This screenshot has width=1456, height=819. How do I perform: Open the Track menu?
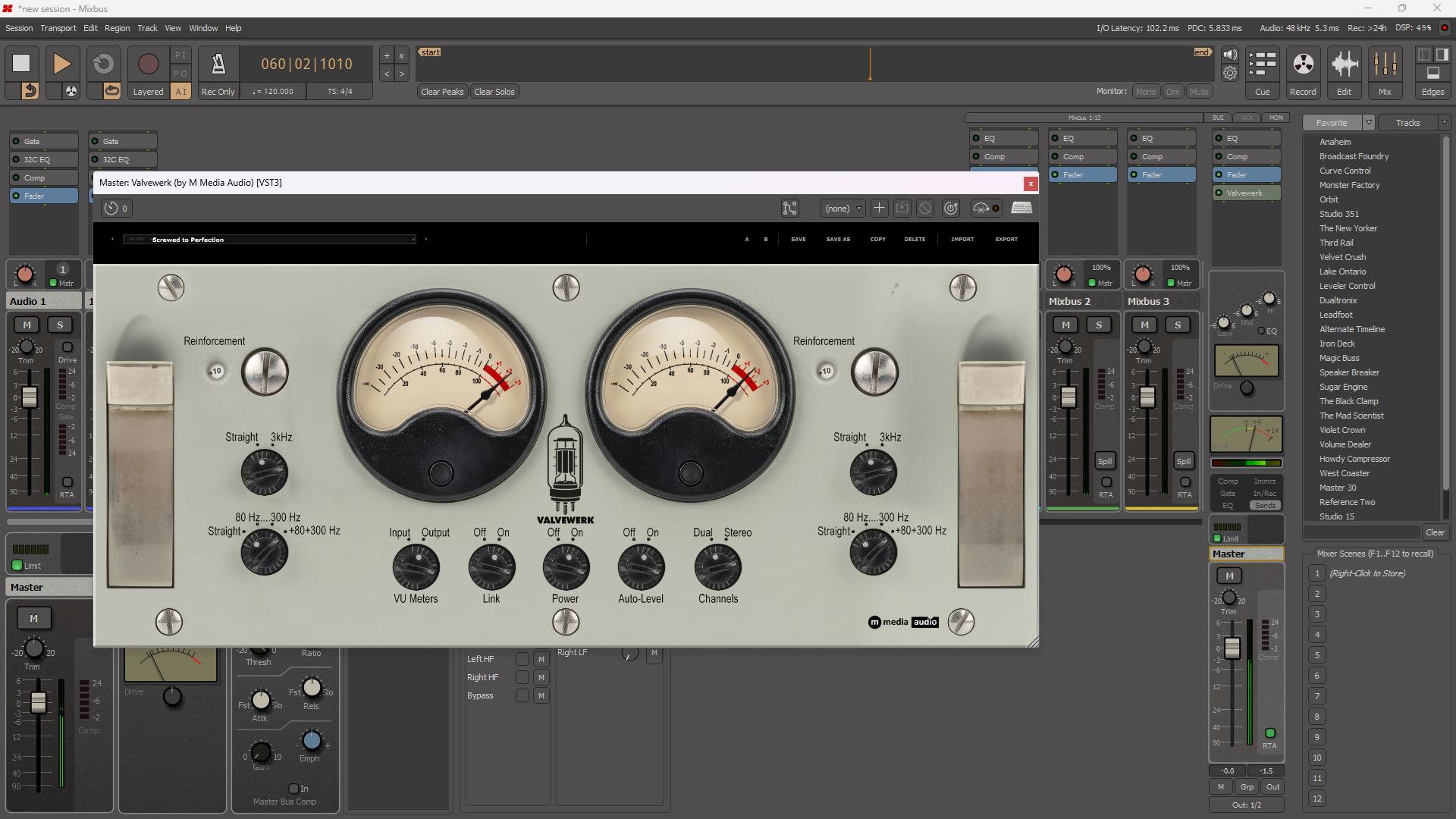[x=147, y=28]
